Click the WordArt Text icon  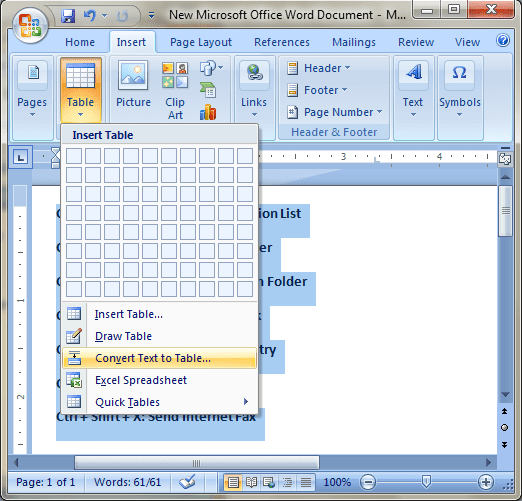click(414, 72)
